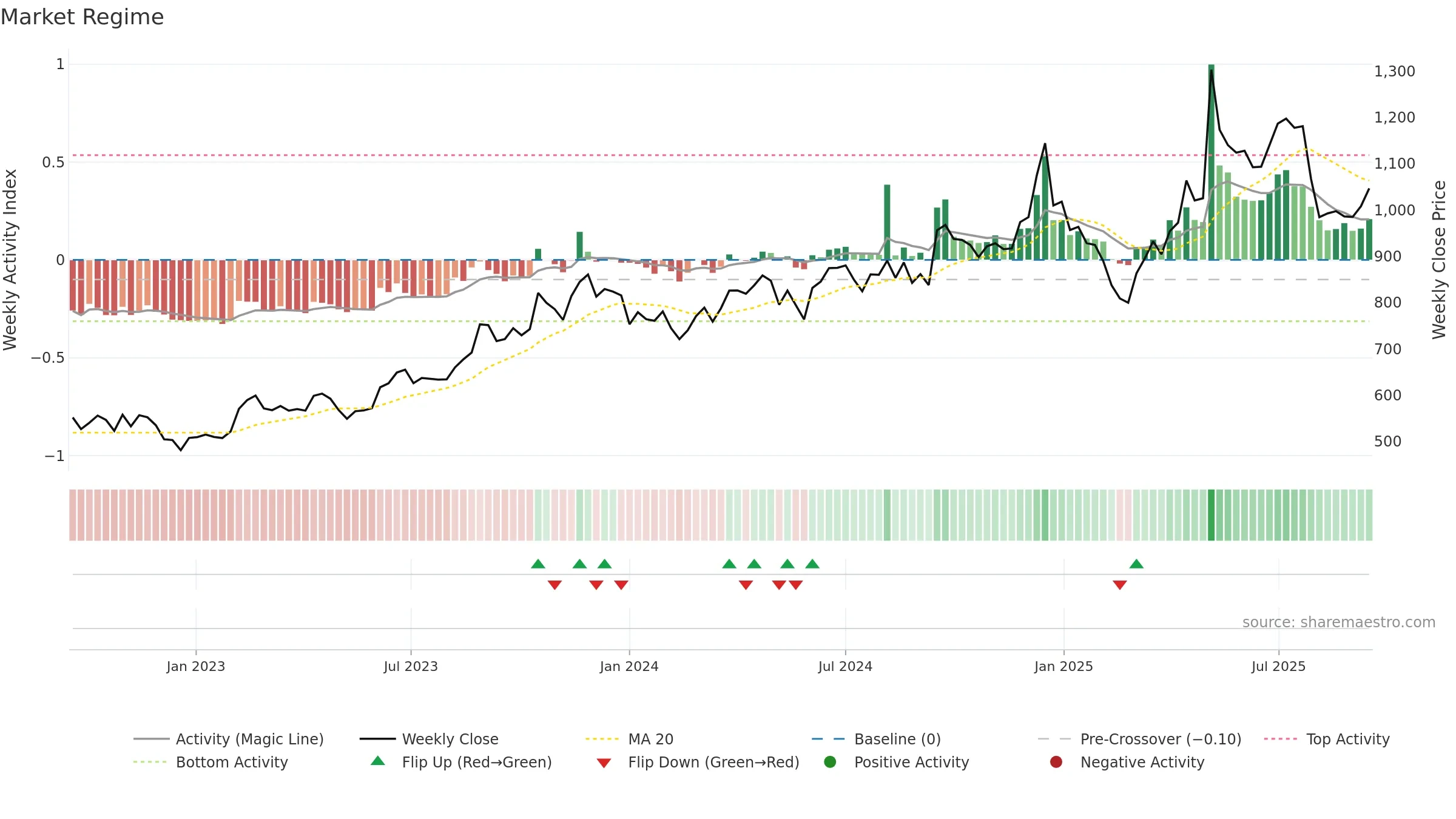Toggle Activity (Magic Line) legend entry
This screenshot has height=819, width=1456.
229,739
